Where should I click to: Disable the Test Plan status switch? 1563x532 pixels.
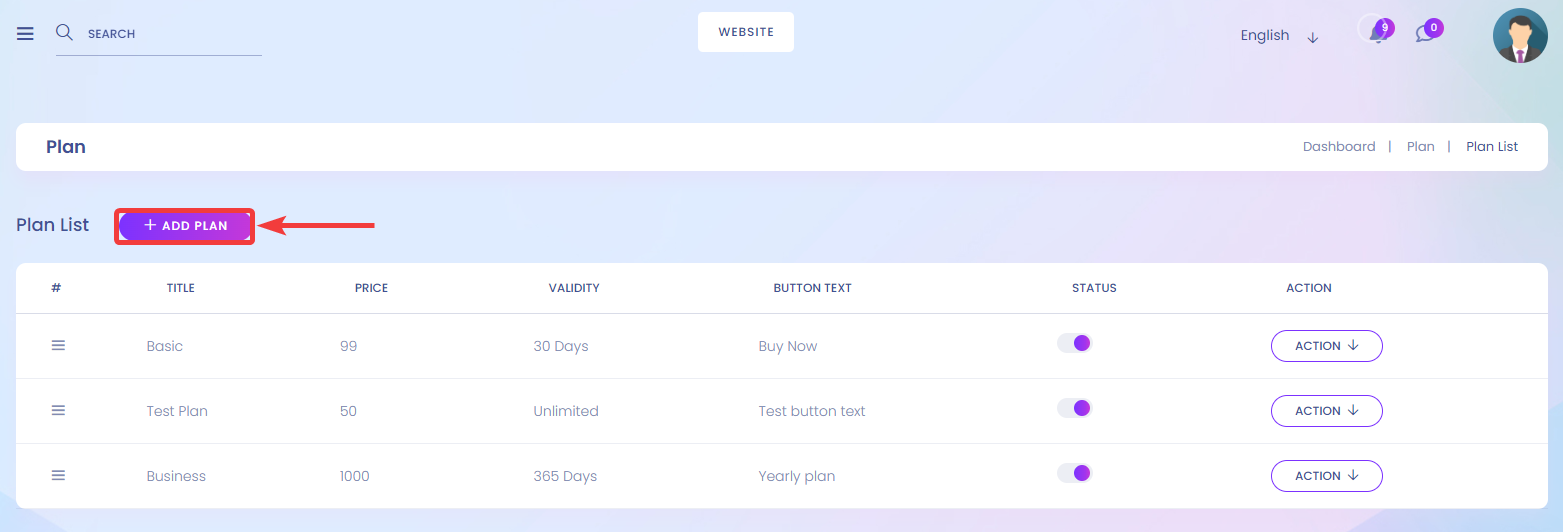click(1074, 408)
